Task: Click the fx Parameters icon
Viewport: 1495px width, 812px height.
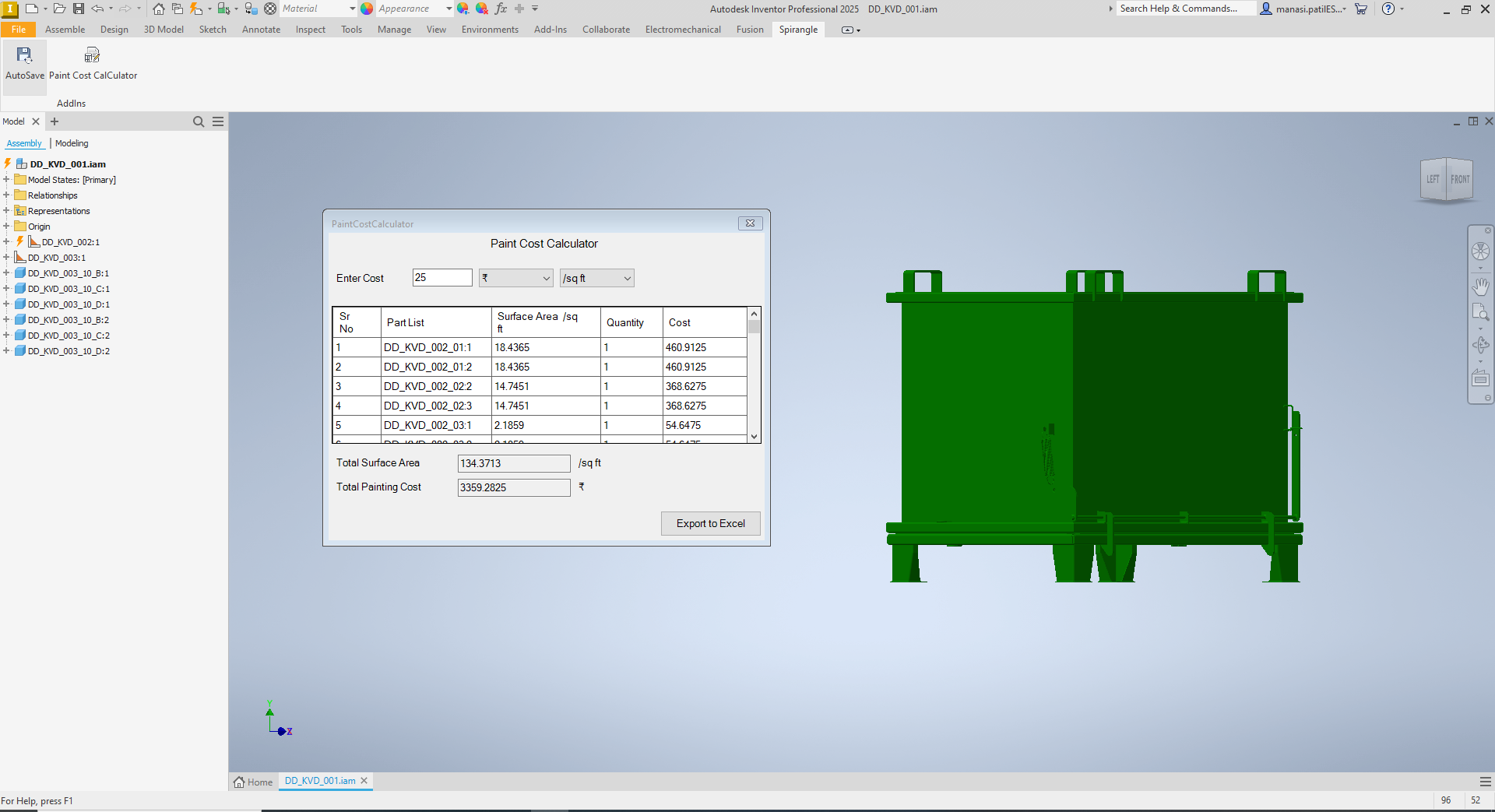Action: coord(501,9)
